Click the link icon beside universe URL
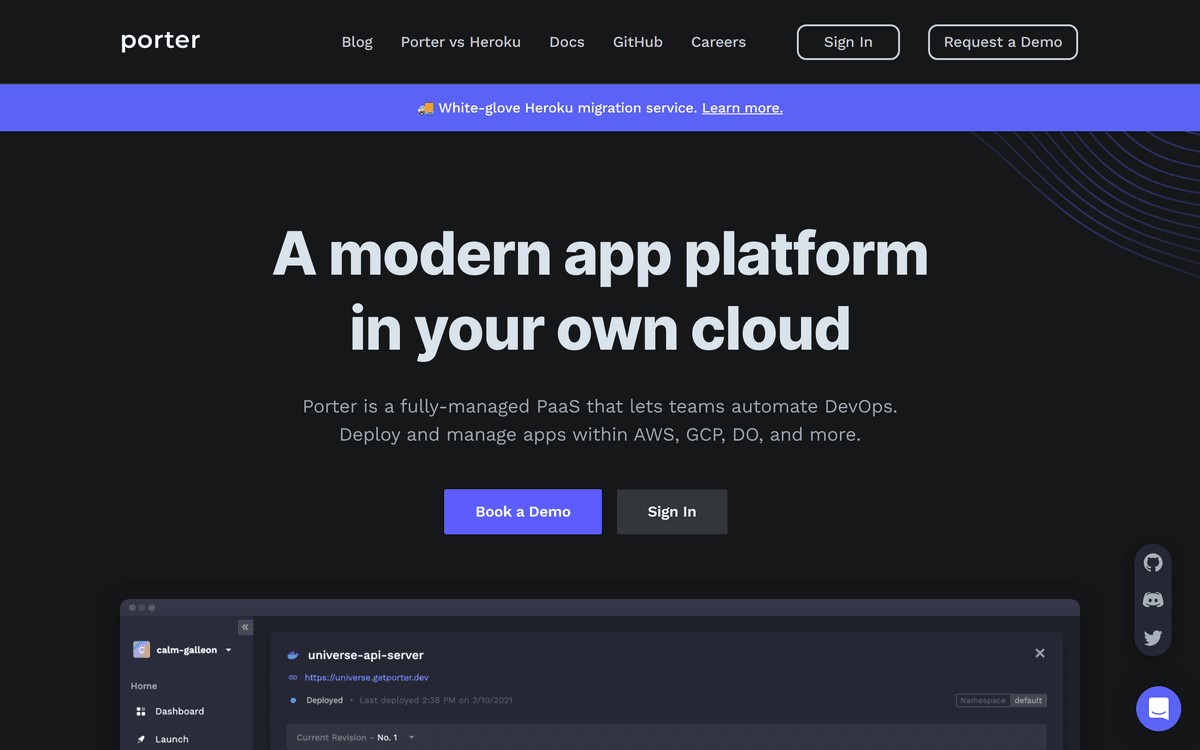Image resolution: width=1200 pixels, height=750 pixels. point(293,678)
